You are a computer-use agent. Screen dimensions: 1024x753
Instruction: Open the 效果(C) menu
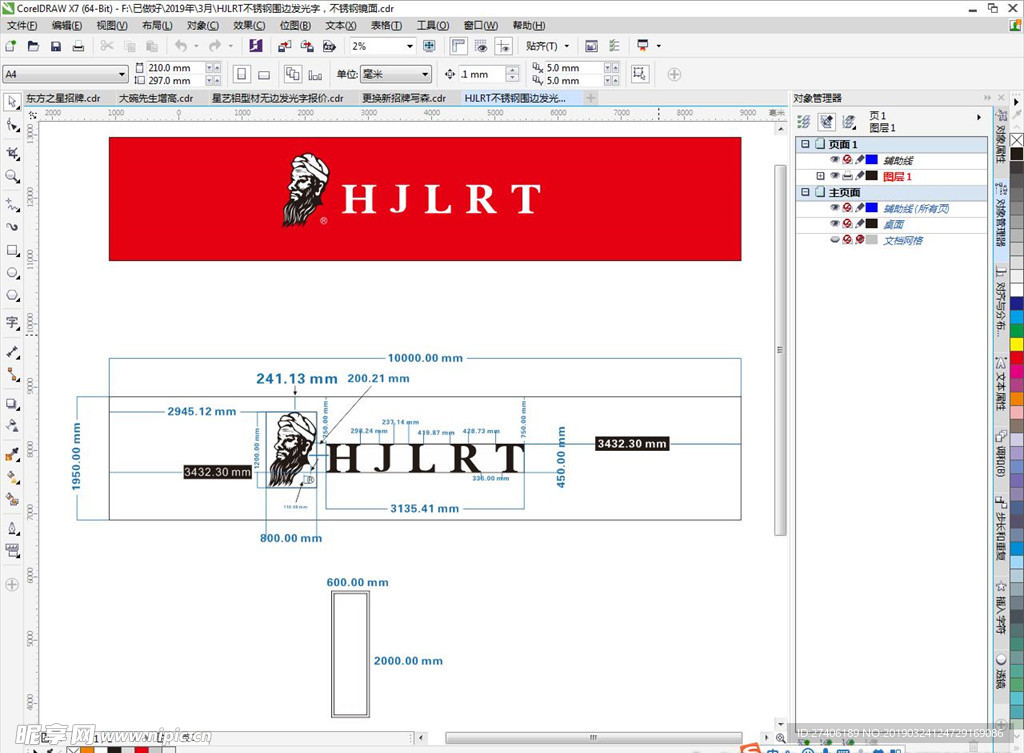click(x=249, y=25)
